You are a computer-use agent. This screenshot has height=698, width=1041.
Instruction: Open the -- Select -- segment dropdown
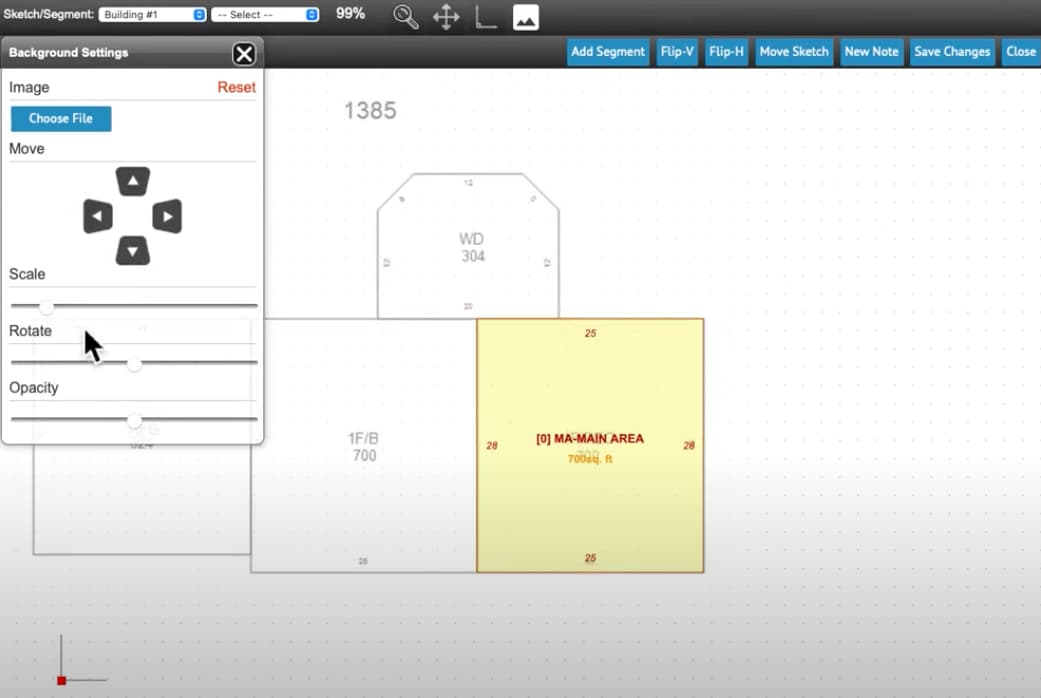(x=265, y=15)
